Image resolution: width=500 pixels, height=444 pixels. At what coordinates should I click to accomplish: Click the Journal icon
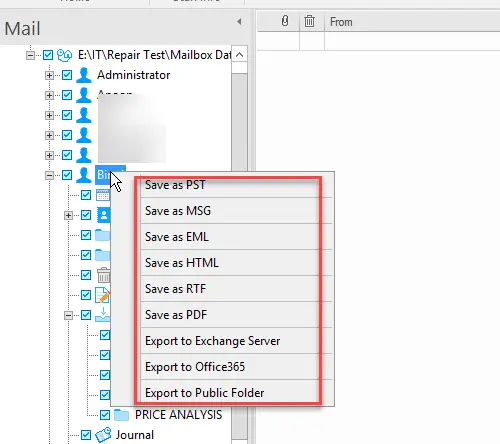point(103,435)
